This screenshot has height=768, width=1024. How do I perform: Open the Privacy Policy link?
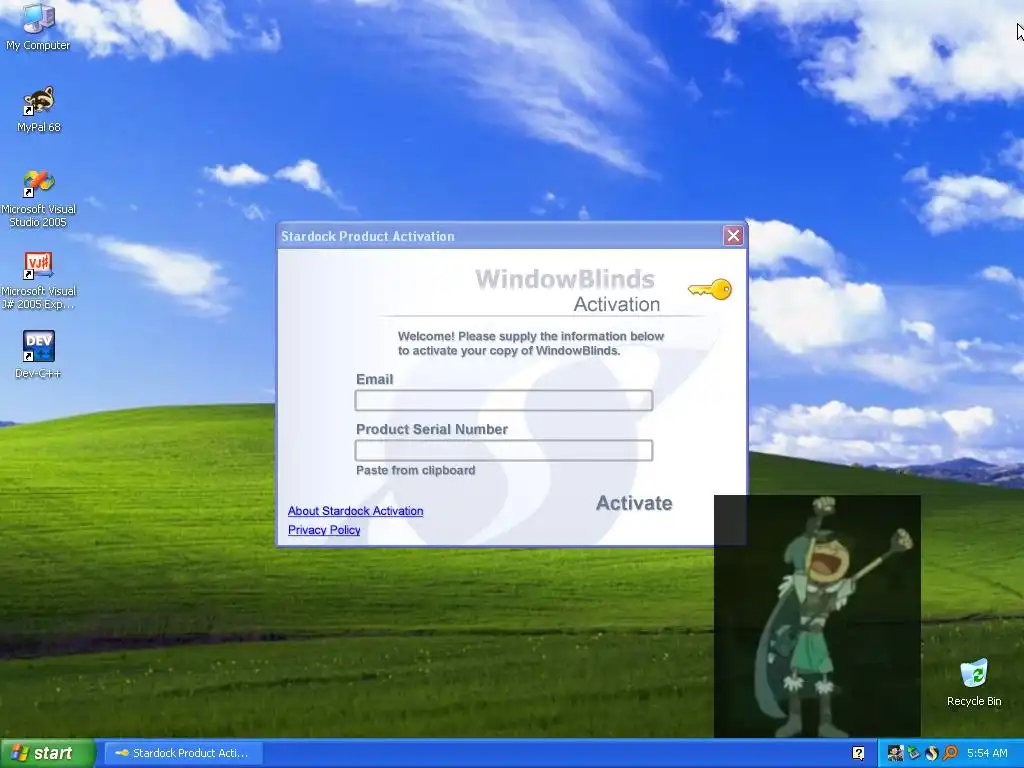[x=324, y=530]
